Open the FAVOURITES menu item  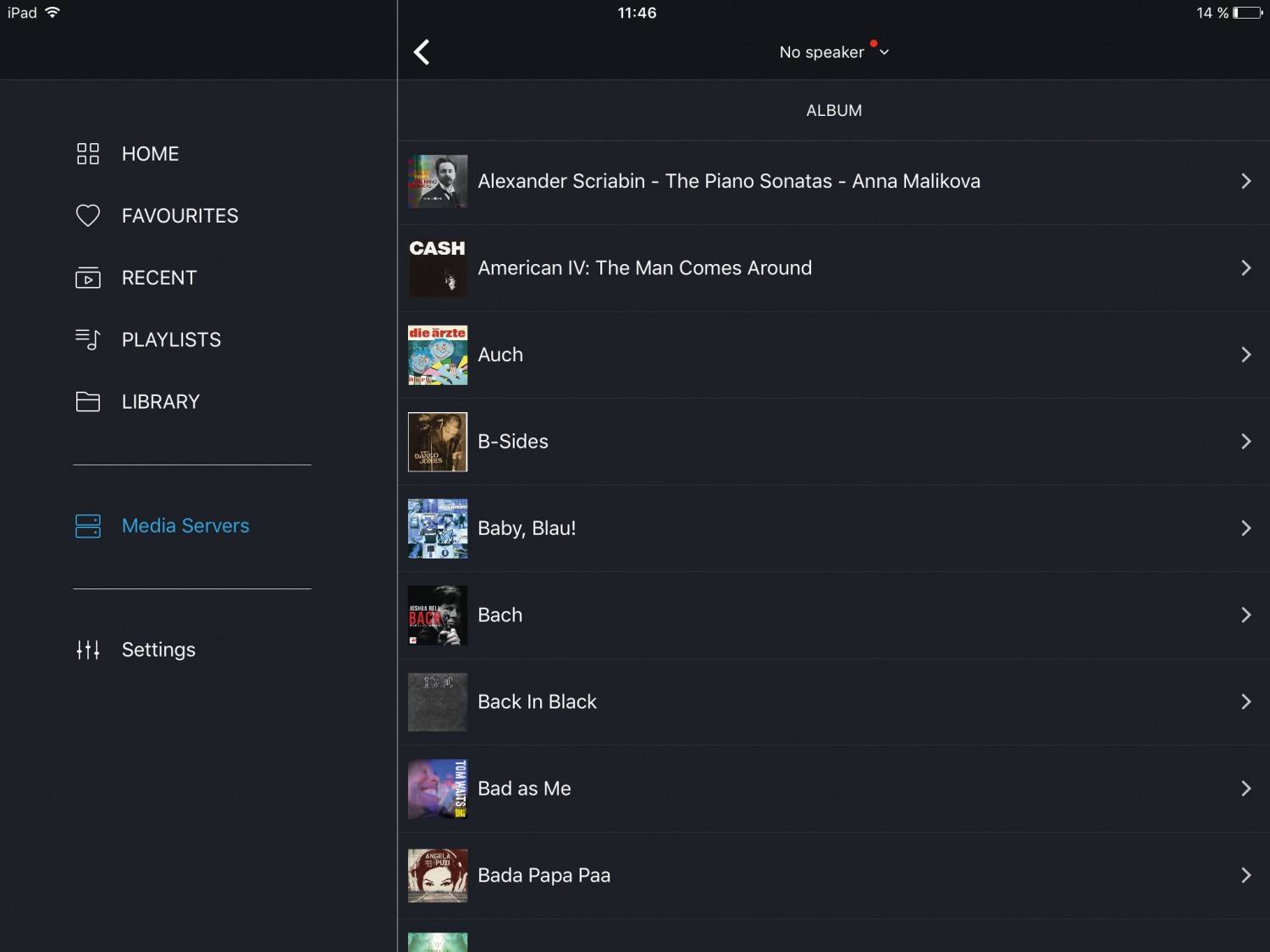pos(180,216)
